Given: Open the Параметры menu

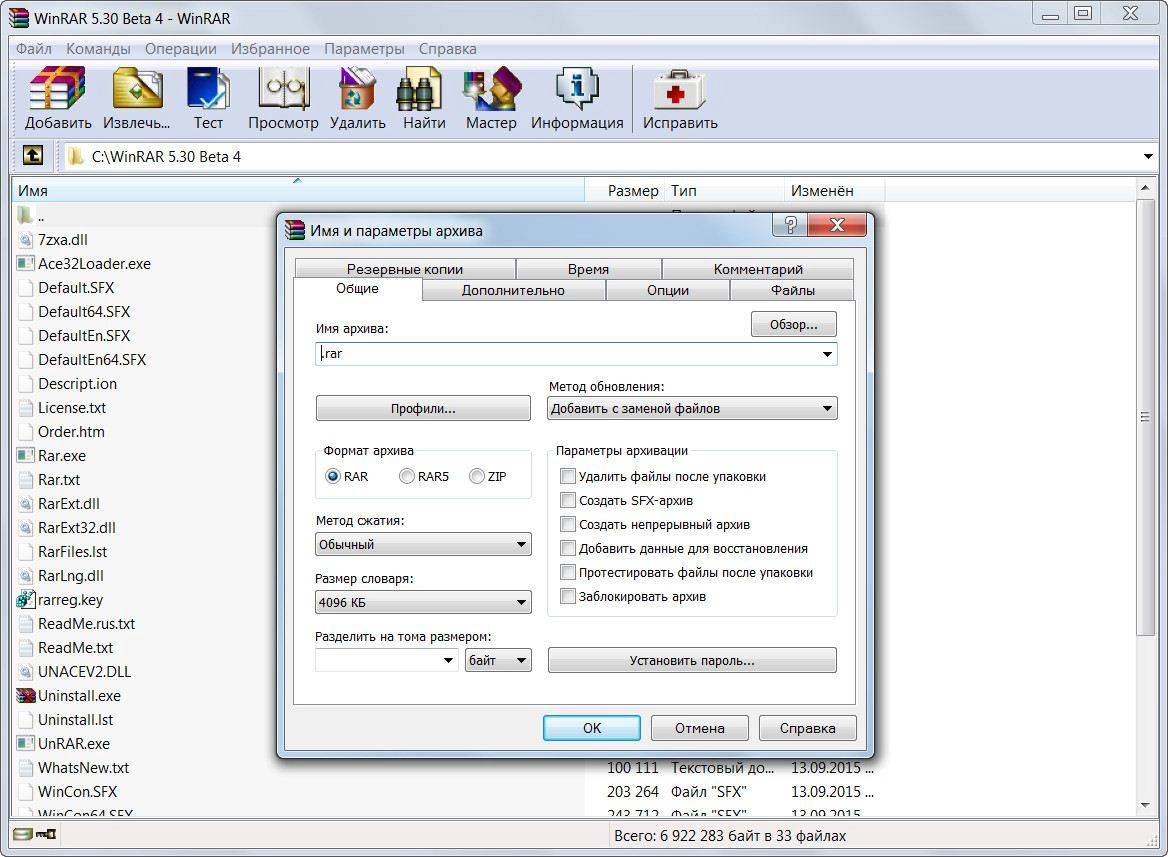Looking at the screenshot, I should coord(364,48).
